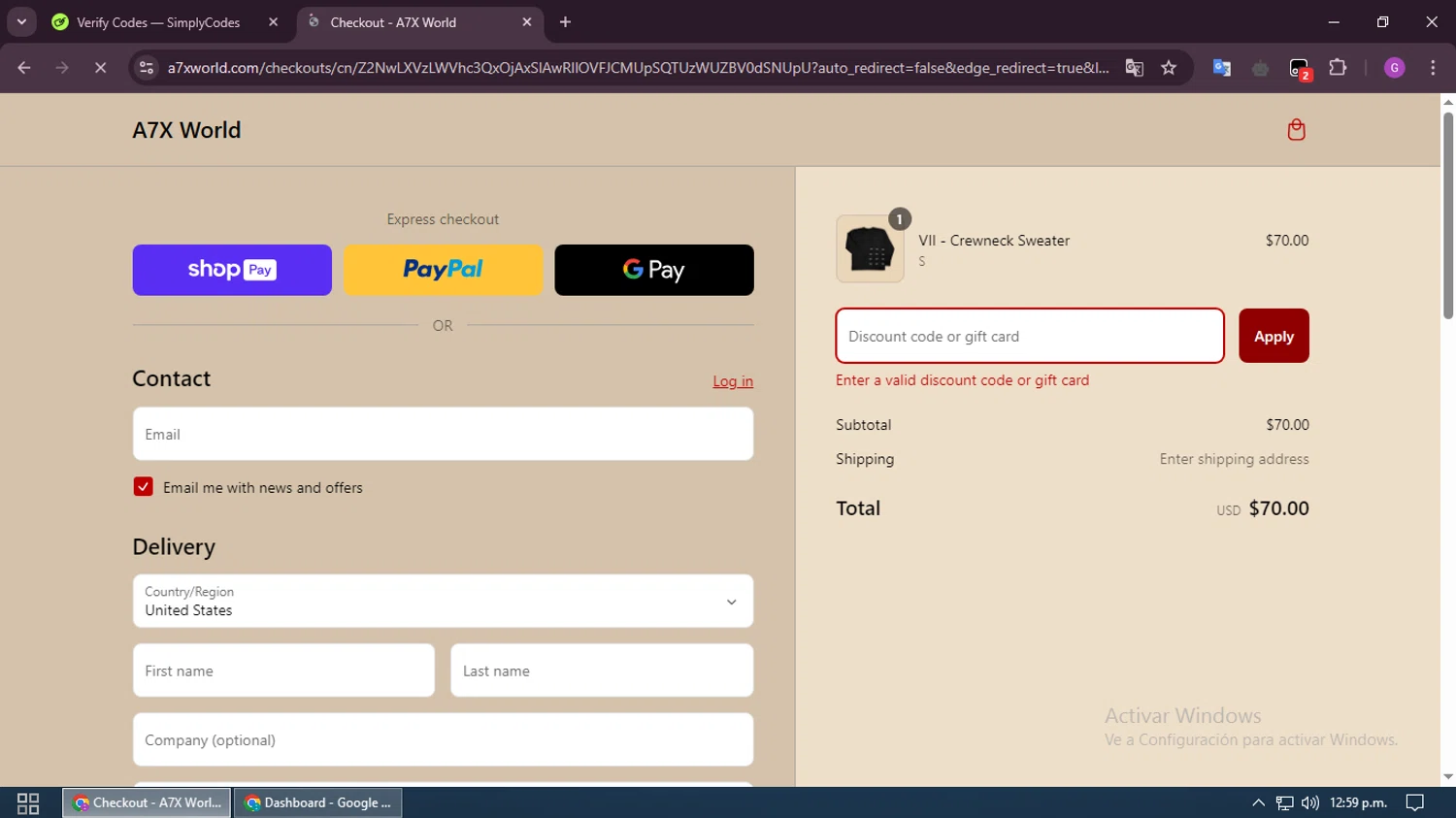
Task: Open the notification center icon
Action: (x=1415, y=803)
